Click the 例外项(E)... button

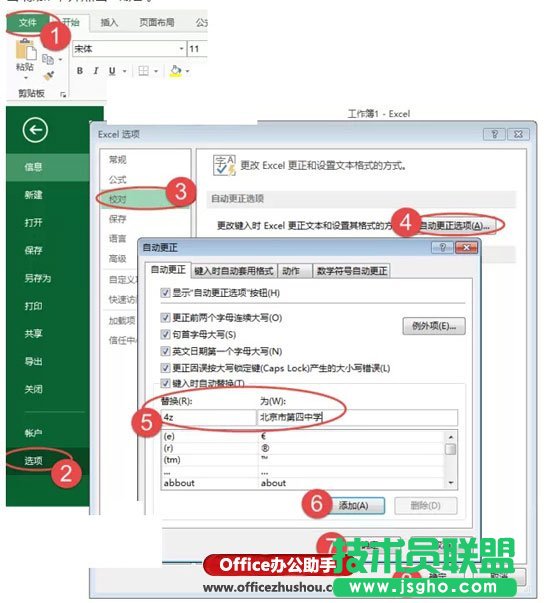tap(434, 326)
